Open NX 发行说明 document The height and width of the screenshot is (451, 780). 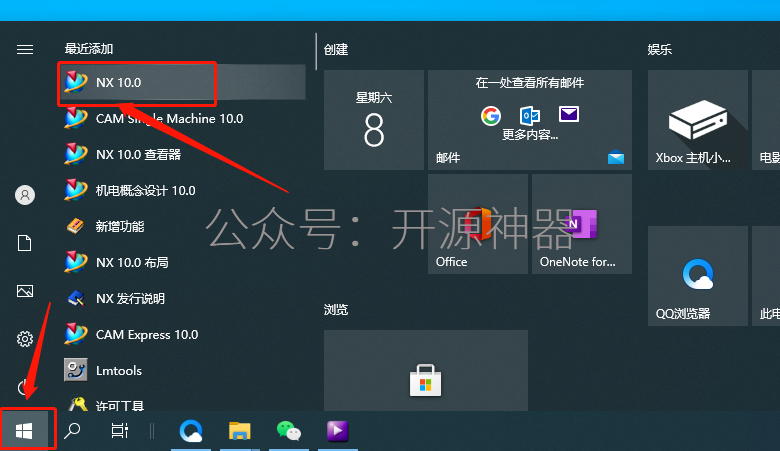pos(182,298)
